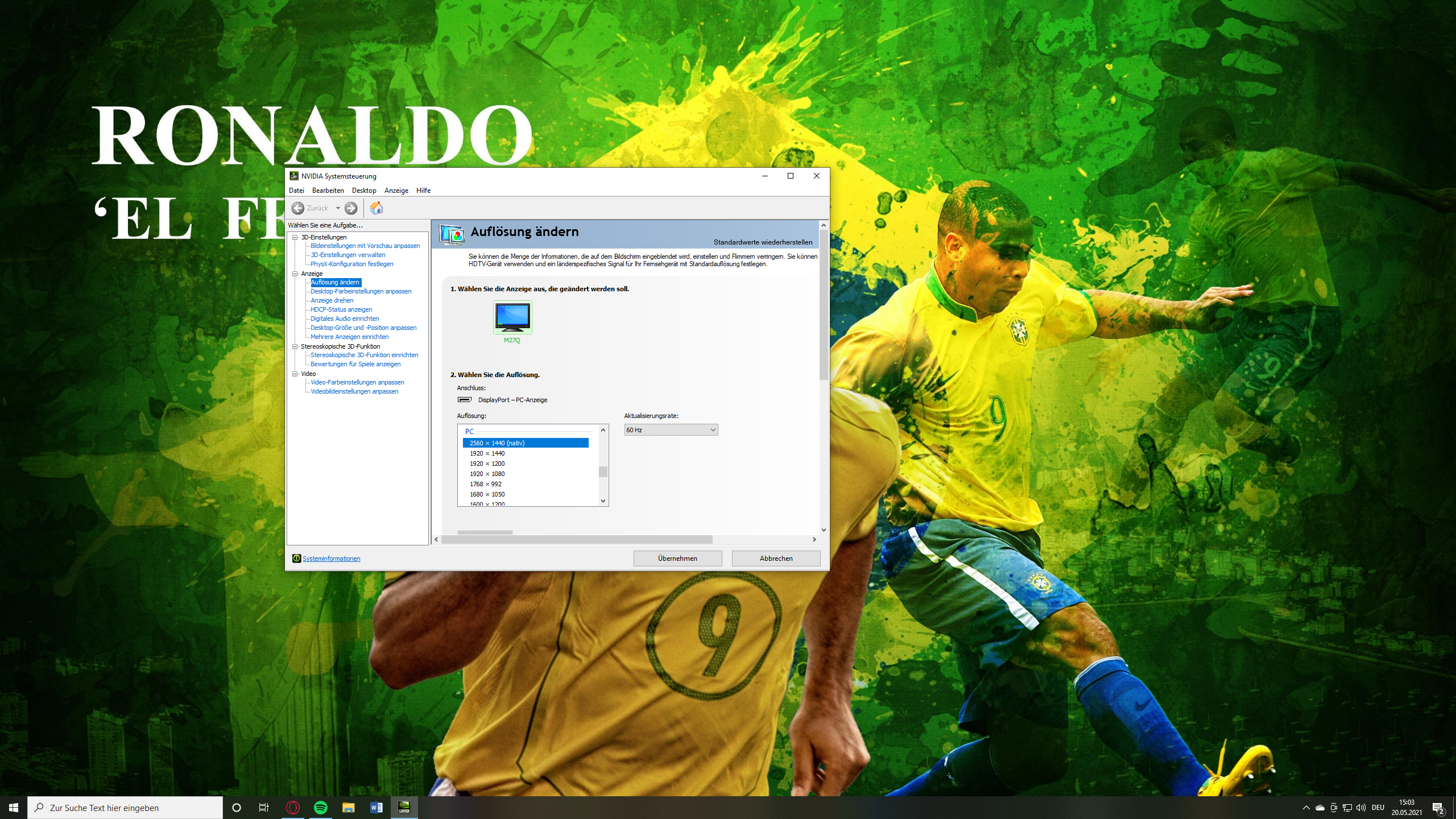Open Spotify from the taskbar

point(321,808)
